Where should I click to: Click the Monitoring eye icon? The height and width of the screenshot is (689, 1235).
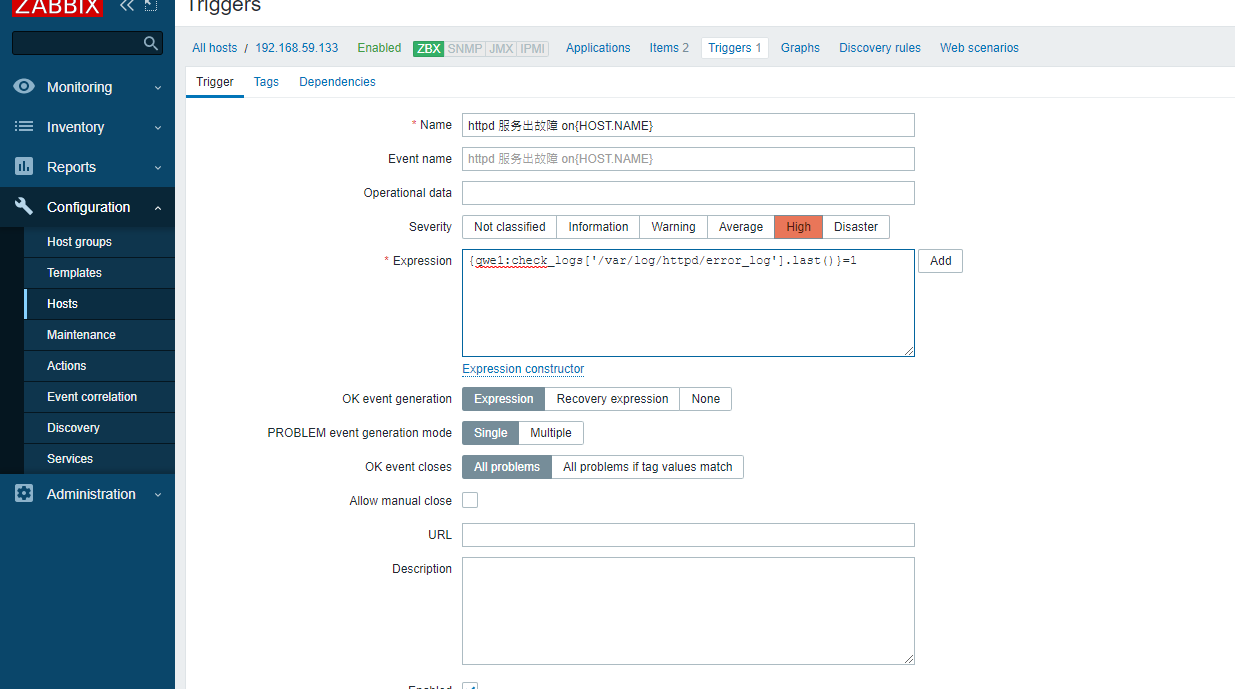(x=24, y=87)
